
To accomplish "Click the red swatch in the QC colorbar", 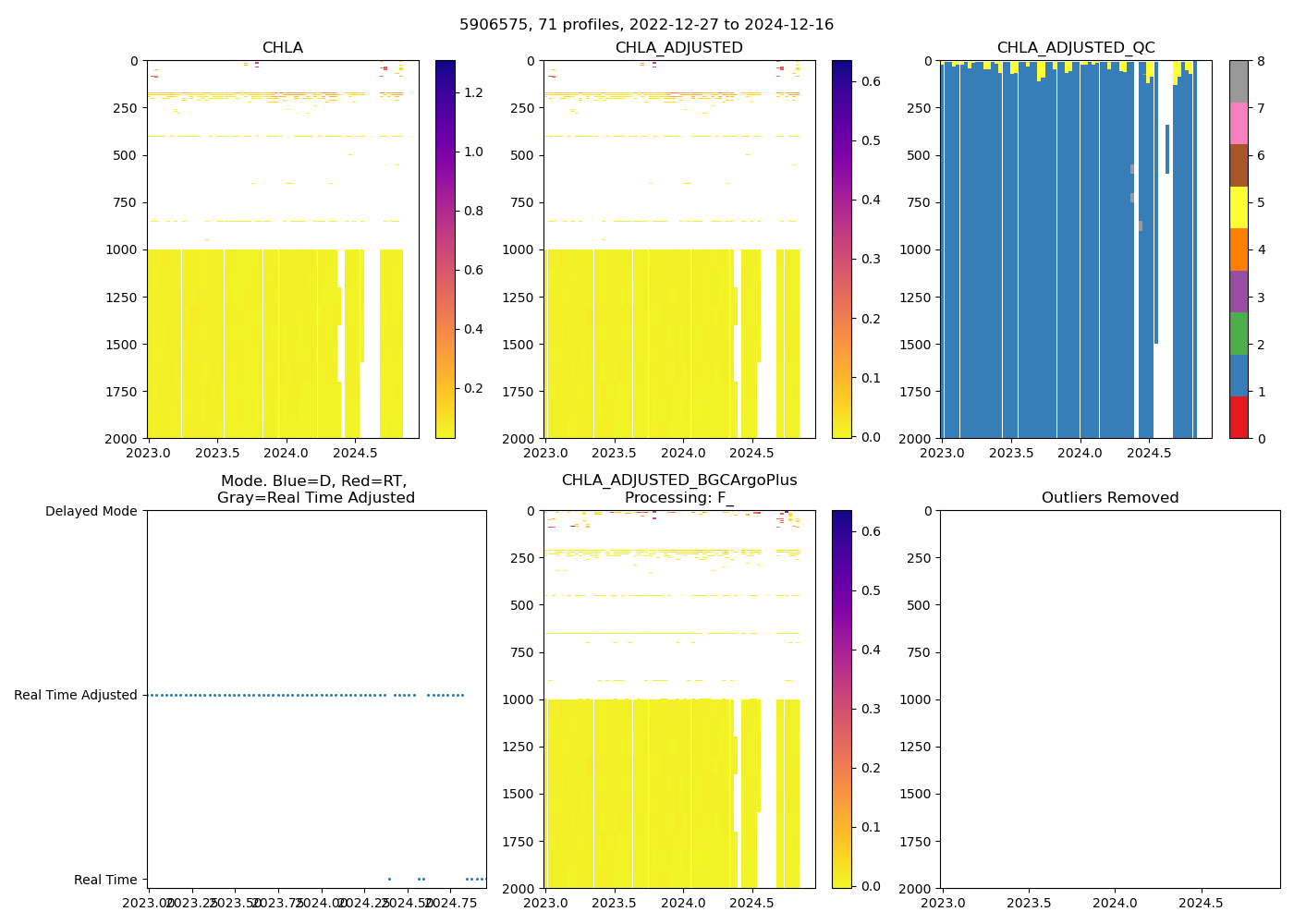I will (x=1239, y=418).
